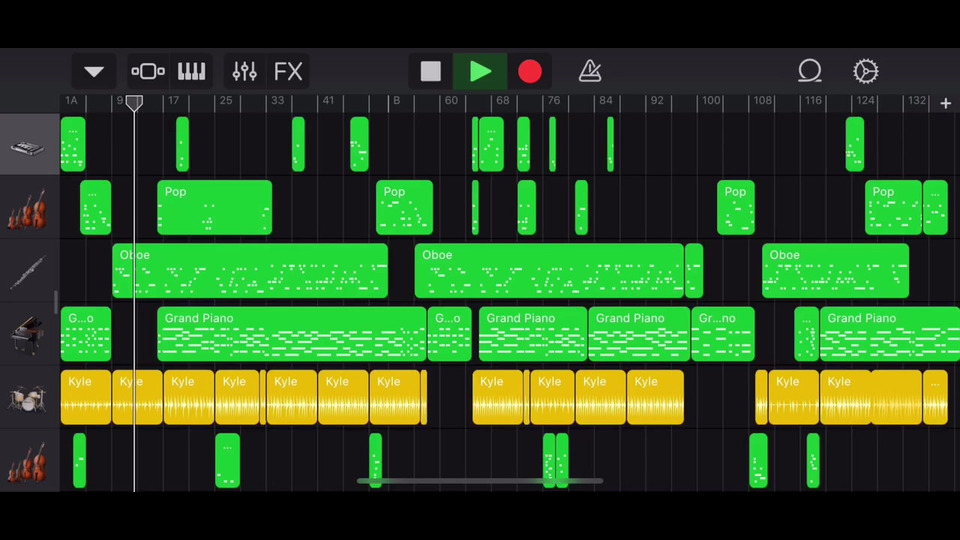The image size is (960, 540).
Task: Select the Grand Piano track header
Action: 29,334
